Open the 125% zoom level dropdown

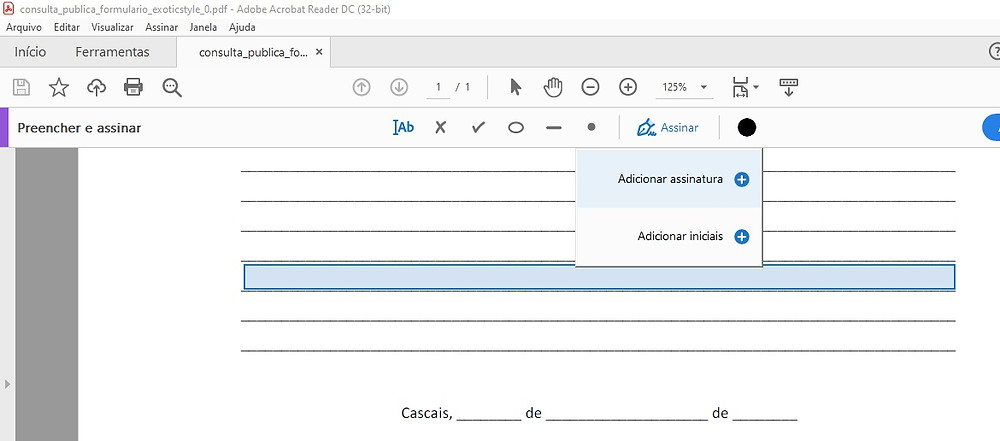[x=684, y=87]
